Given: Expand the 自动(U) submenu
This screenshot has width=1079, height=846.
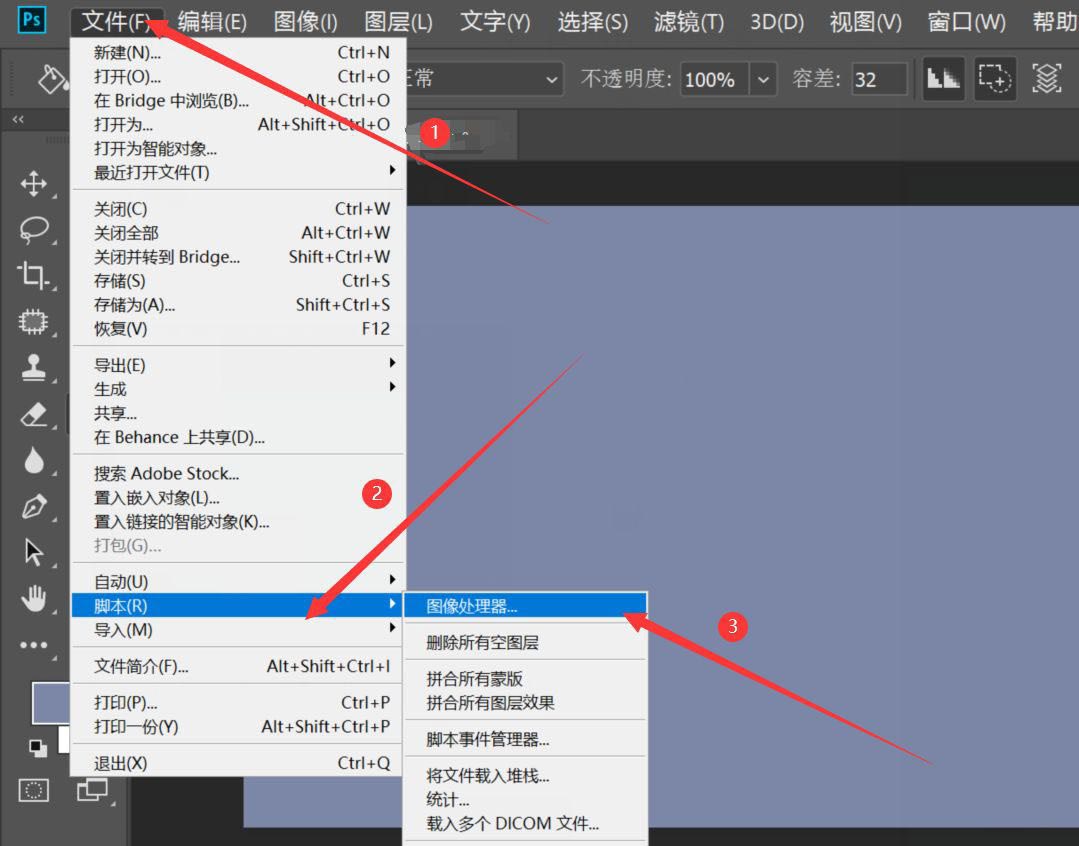Looking at the screenshot, I should 238,582.
